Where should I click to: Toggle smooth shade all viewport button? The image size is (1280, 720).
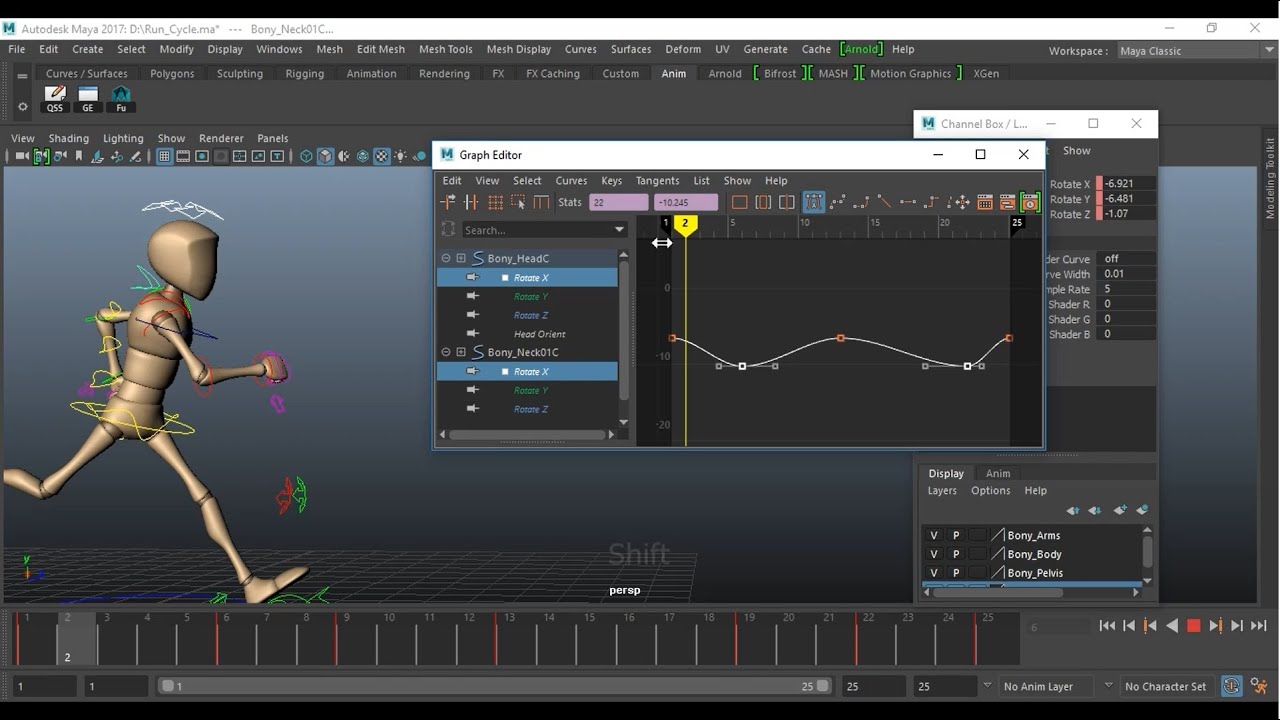[x=326, y=156]
